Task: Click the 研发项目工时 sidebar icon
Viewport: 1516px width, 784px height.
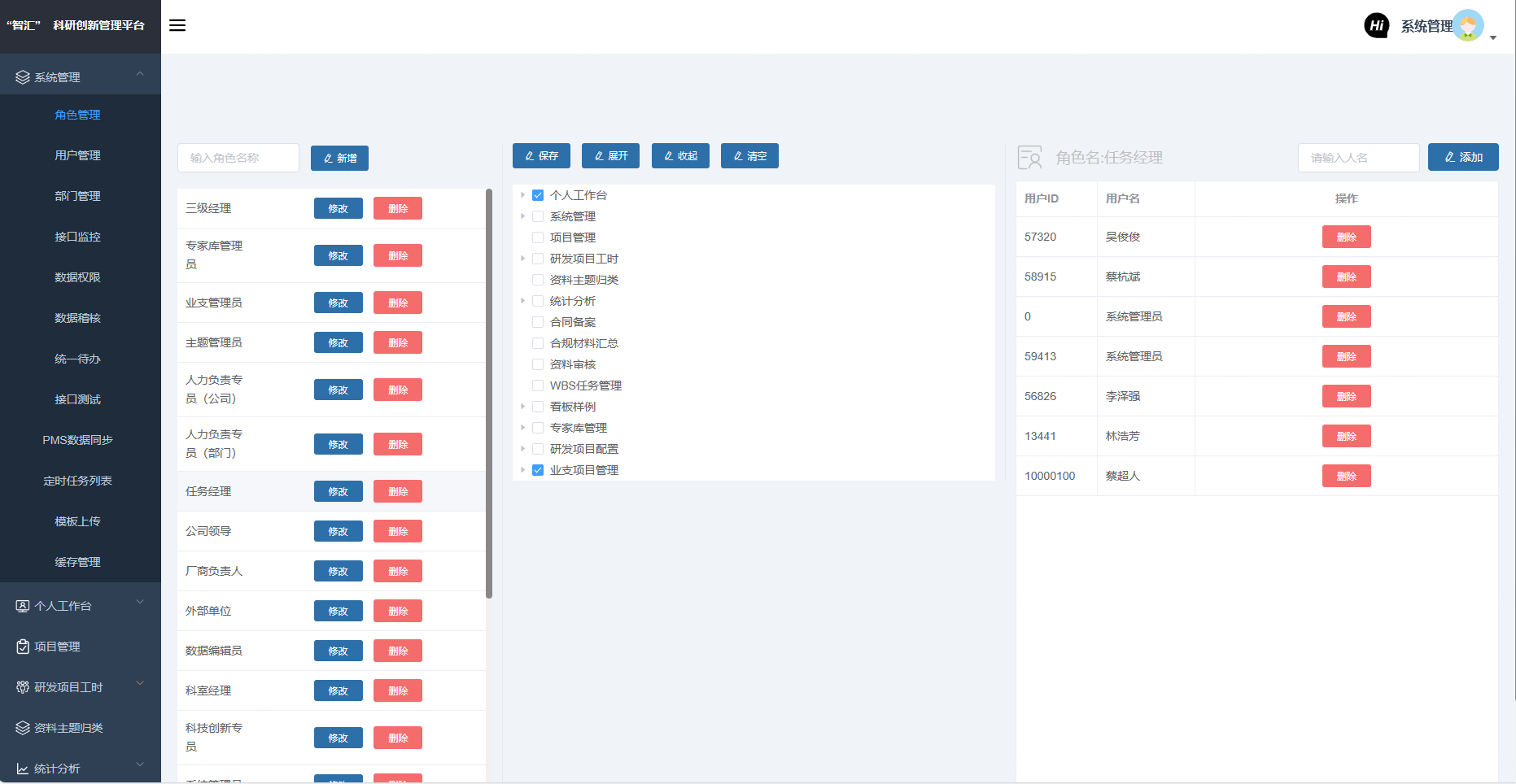Action: pos(23,687)
